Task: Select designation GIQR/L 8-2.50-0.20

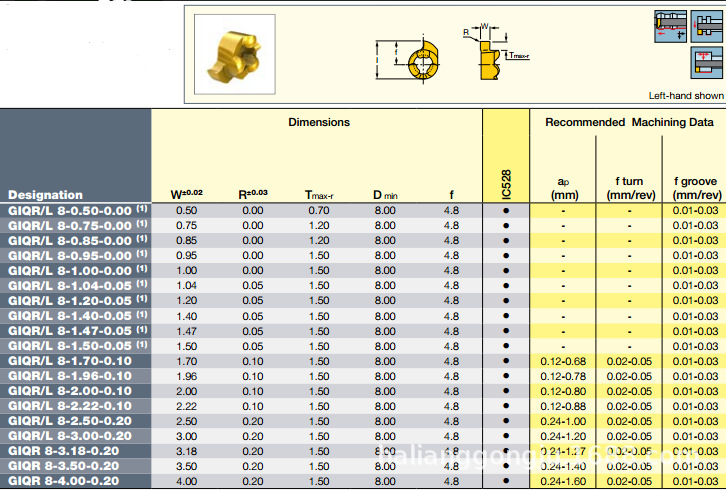Action: [x=70, y=421]
